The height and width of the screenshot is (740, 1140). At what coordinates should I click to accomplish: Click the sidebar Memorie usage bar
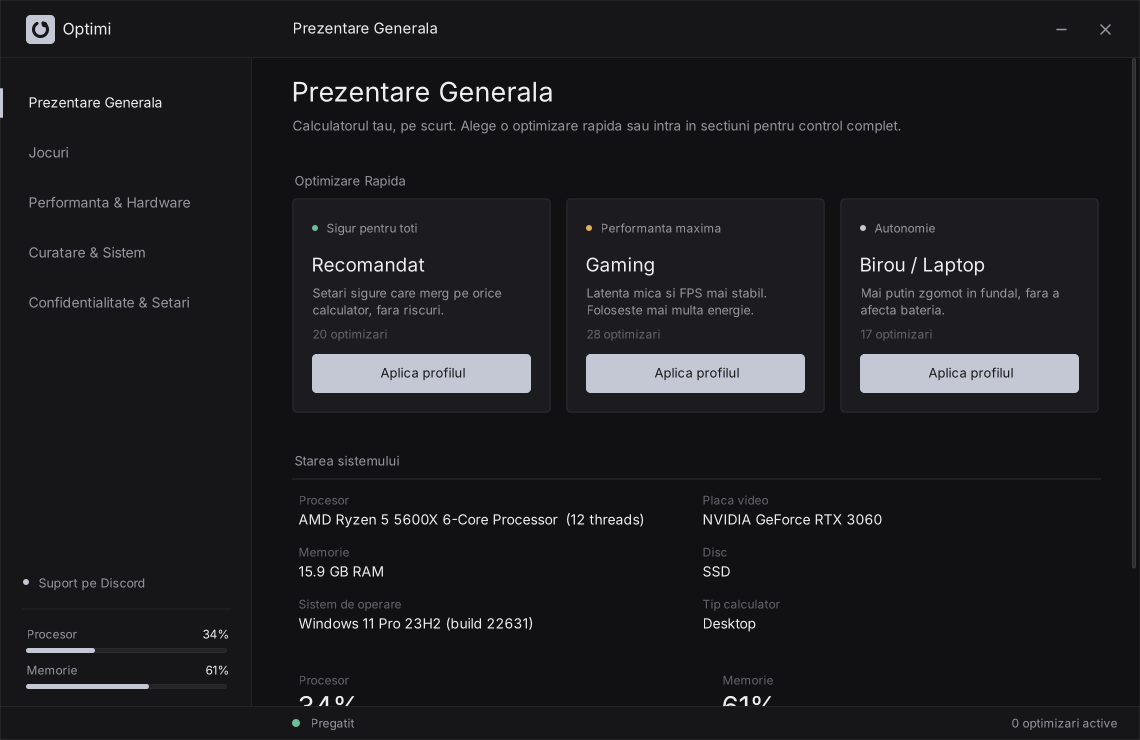[127, 686]
